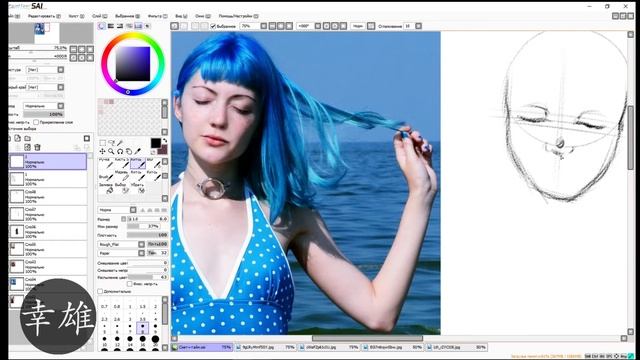Switch to the active .sai document tab
Viewport: 640px width, 360px height.
(x=202, y=347)
